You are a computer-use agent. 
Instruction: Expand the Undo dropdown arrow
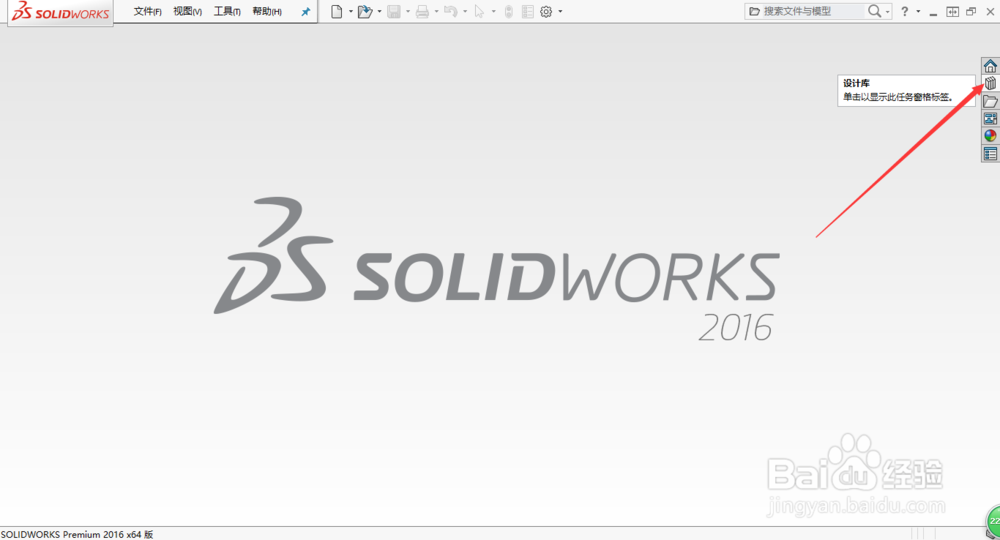click(465, 11)
